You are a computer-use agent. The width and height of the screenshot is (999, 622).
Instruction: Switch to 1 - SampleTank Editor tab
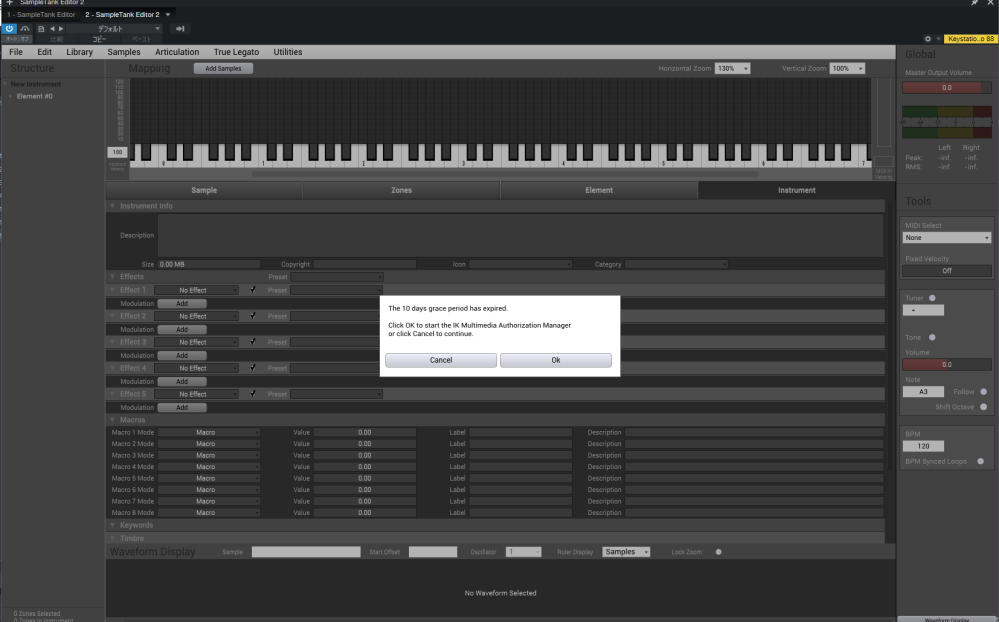(41, 15)
